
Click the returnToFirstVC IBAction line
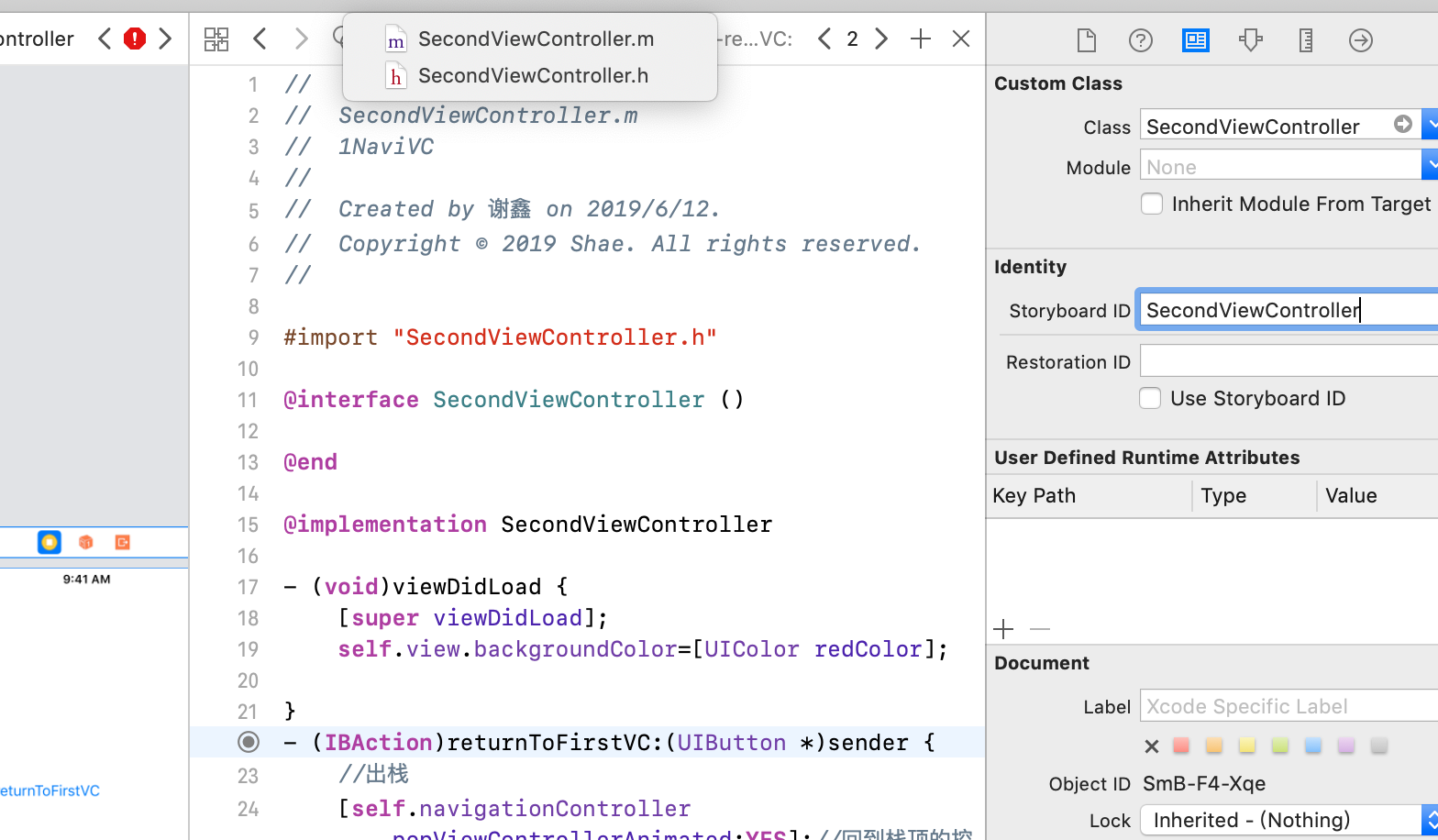(x=609, y=742)
